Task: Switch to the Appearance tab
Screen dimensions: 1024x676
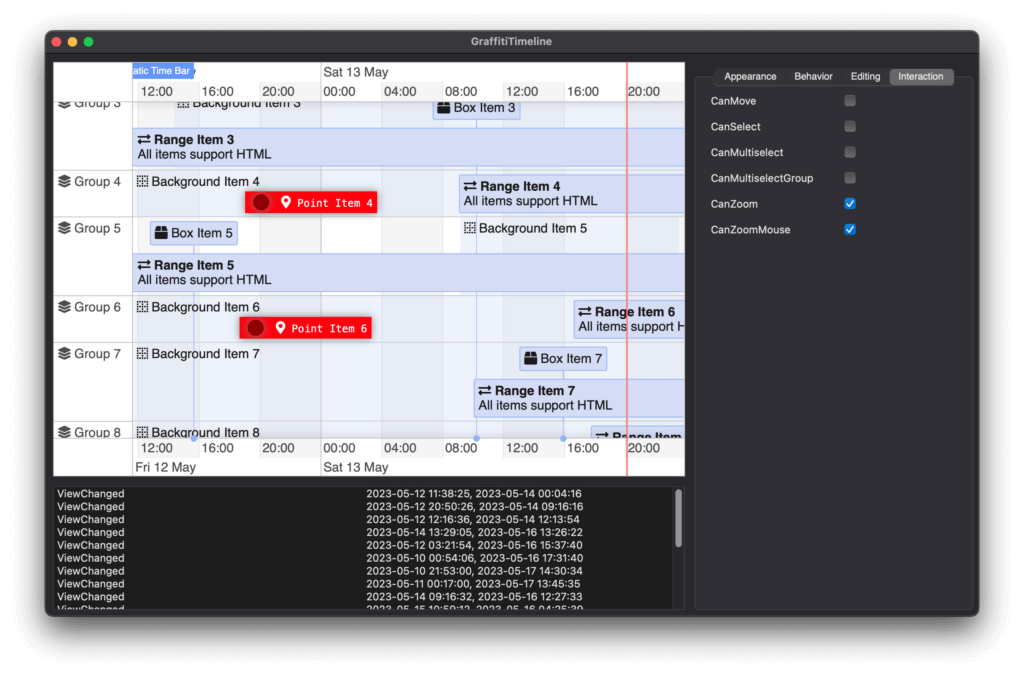Action: [750, 76]
